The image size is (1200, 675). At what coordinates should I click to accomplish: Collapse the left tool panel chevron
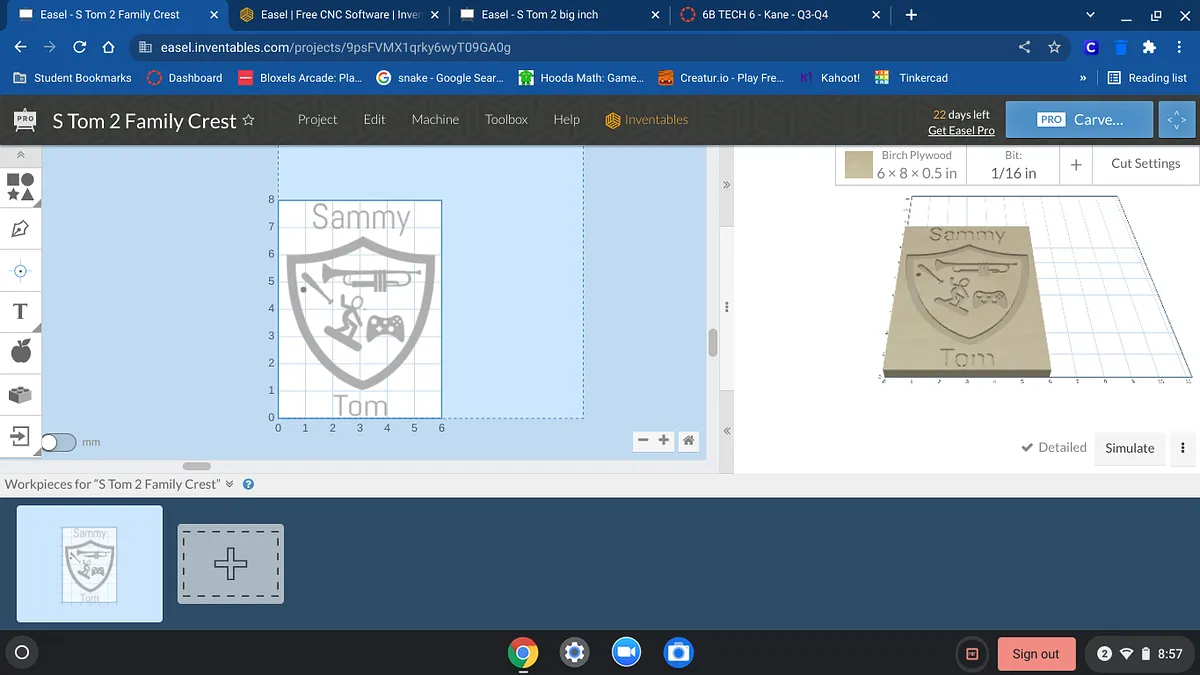point(20,156)
